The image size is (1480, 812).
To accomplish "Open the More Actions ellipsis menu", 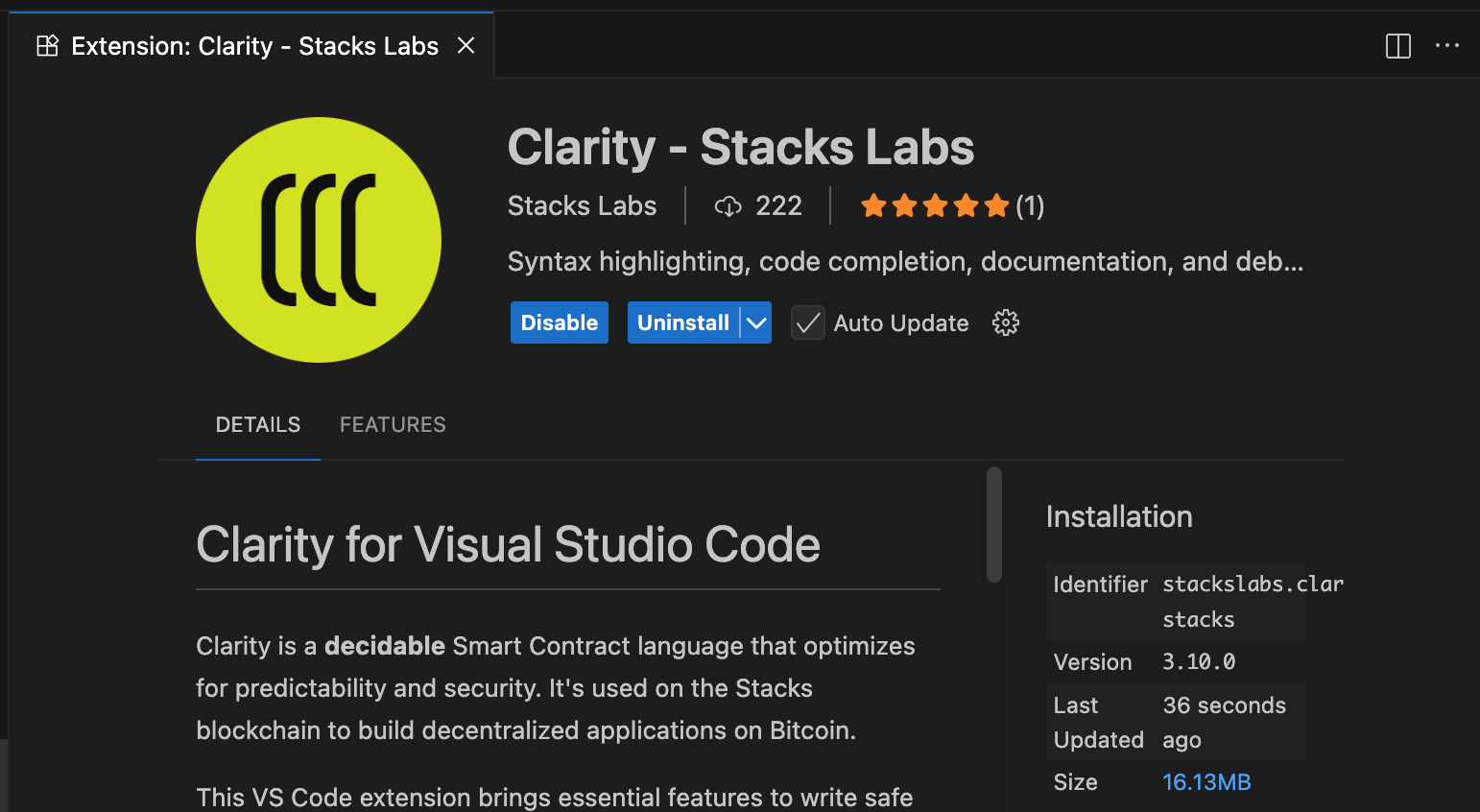I will 1446,46.
